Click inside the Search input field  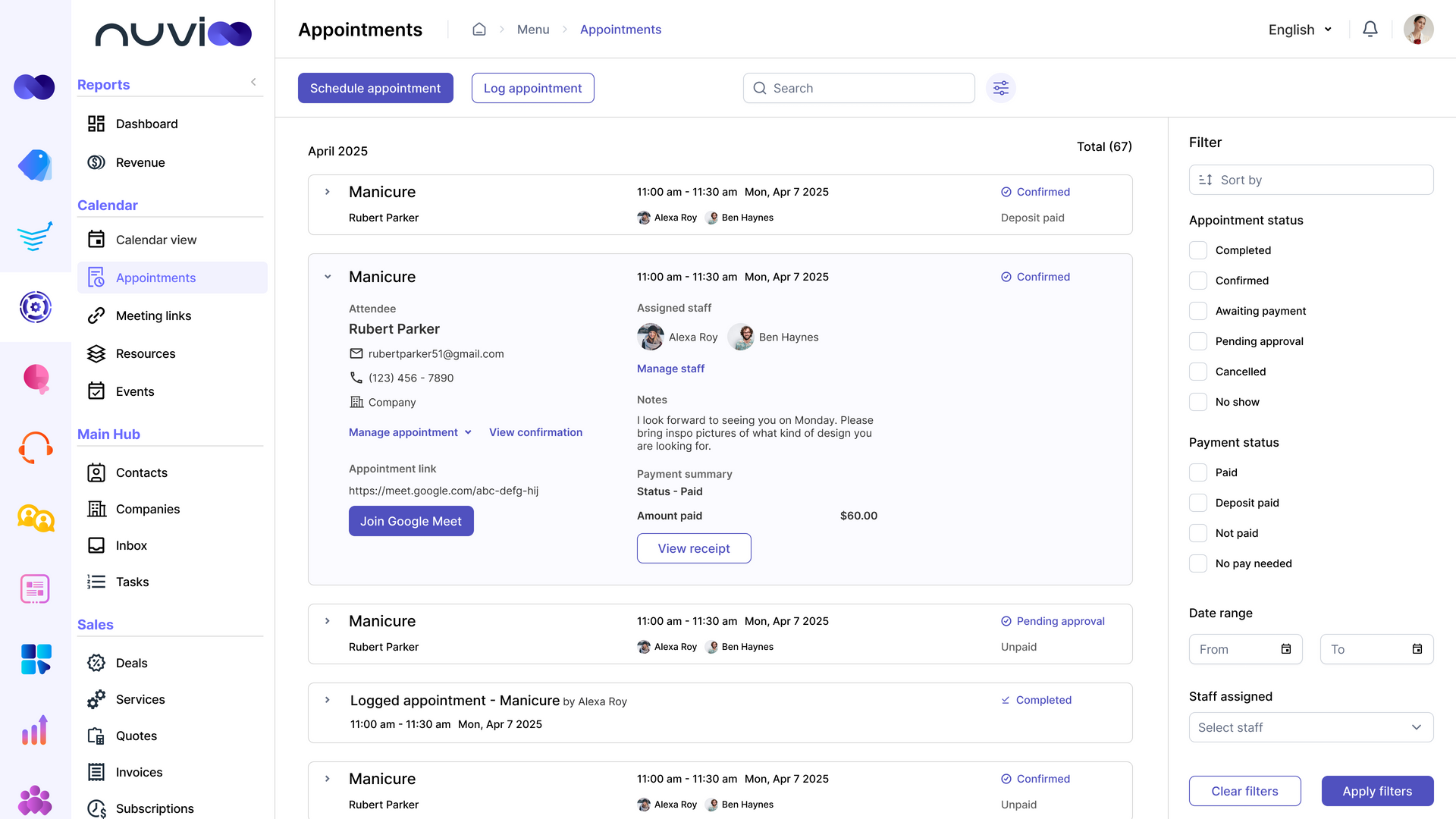point(858,88)
